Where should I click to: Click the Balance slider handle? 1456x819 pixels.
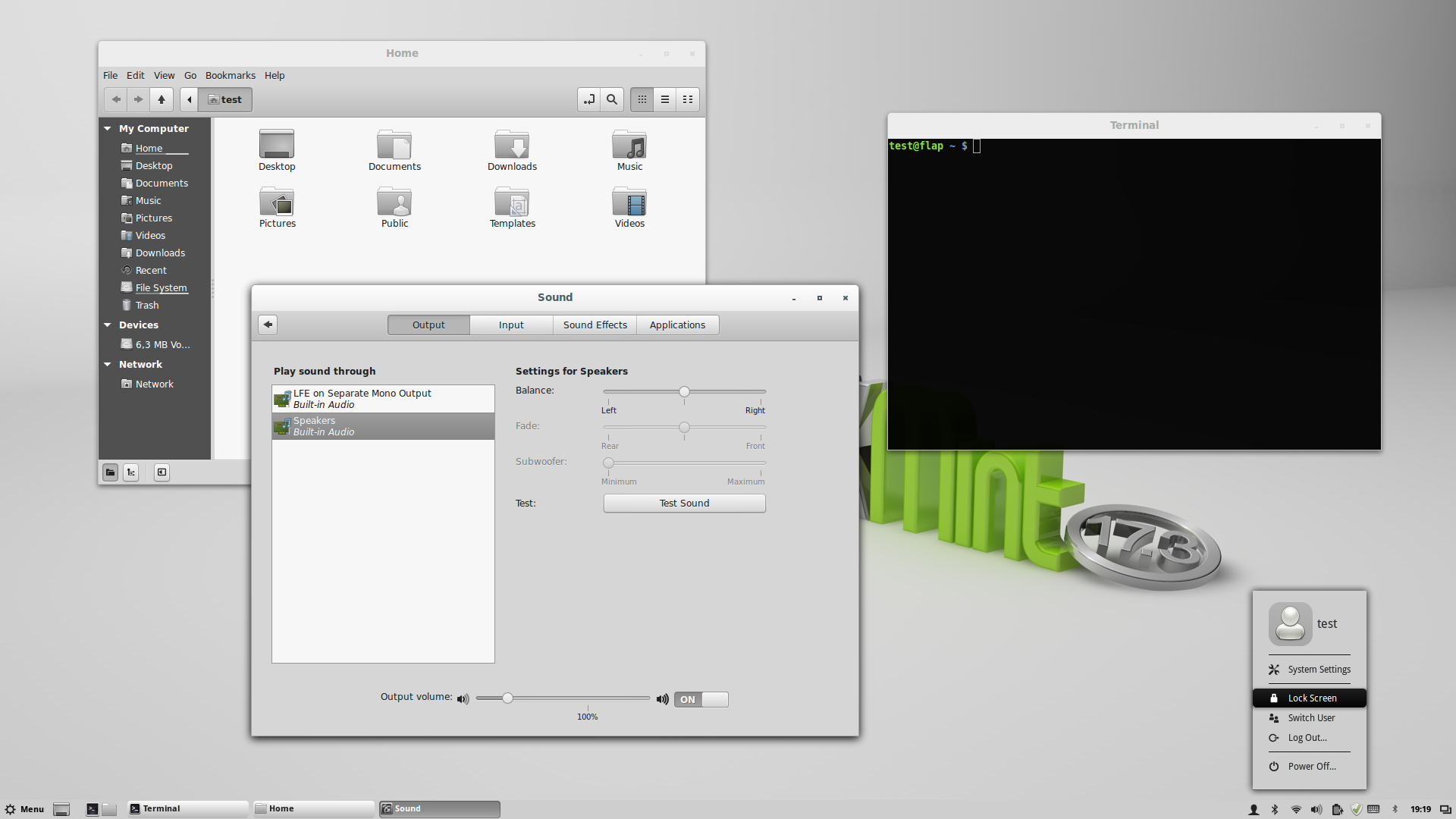684,391
